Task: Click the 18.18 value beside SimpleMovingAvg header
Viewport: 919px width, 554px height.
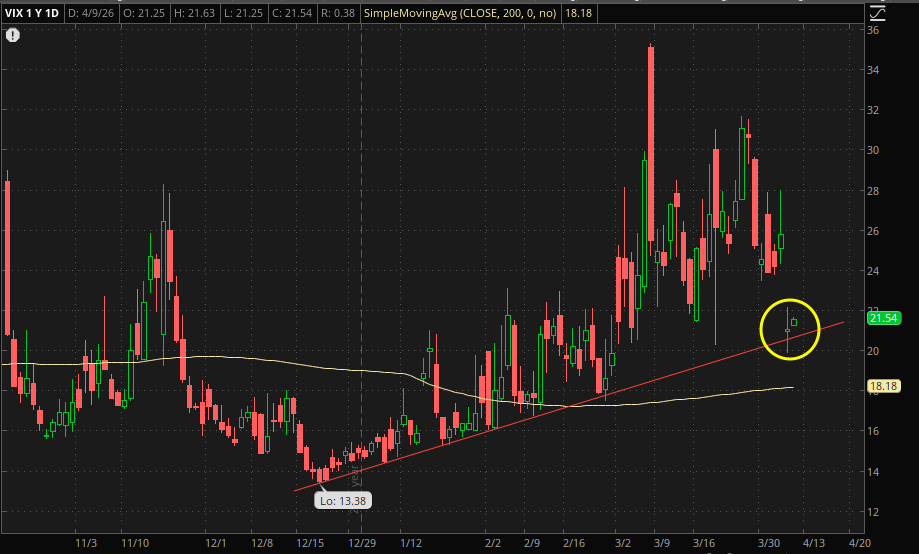Action: point(578,13)
